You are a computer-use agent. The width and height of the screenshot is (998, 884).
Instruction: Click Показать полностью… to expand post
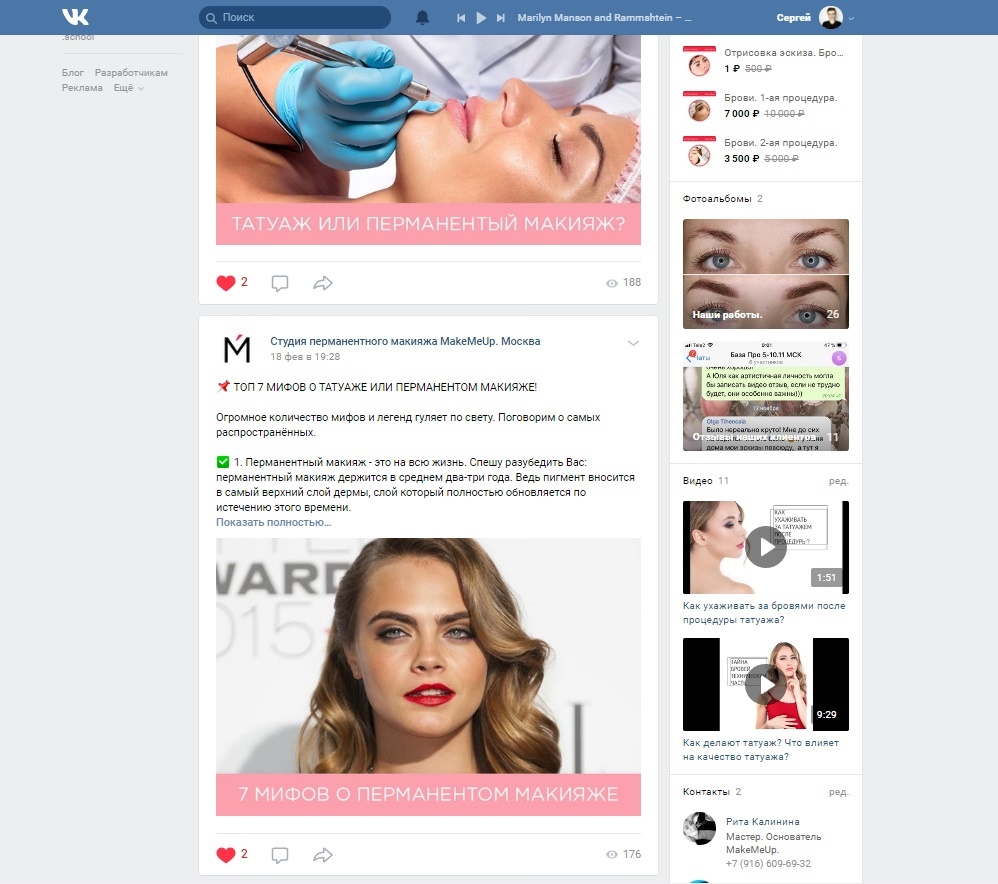pos(274,522)
